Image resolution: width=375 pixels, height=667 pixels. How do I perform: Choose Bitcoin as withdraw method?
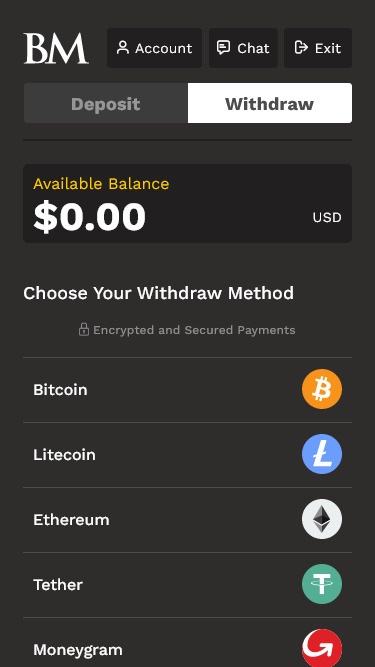[x=188, y=390]
